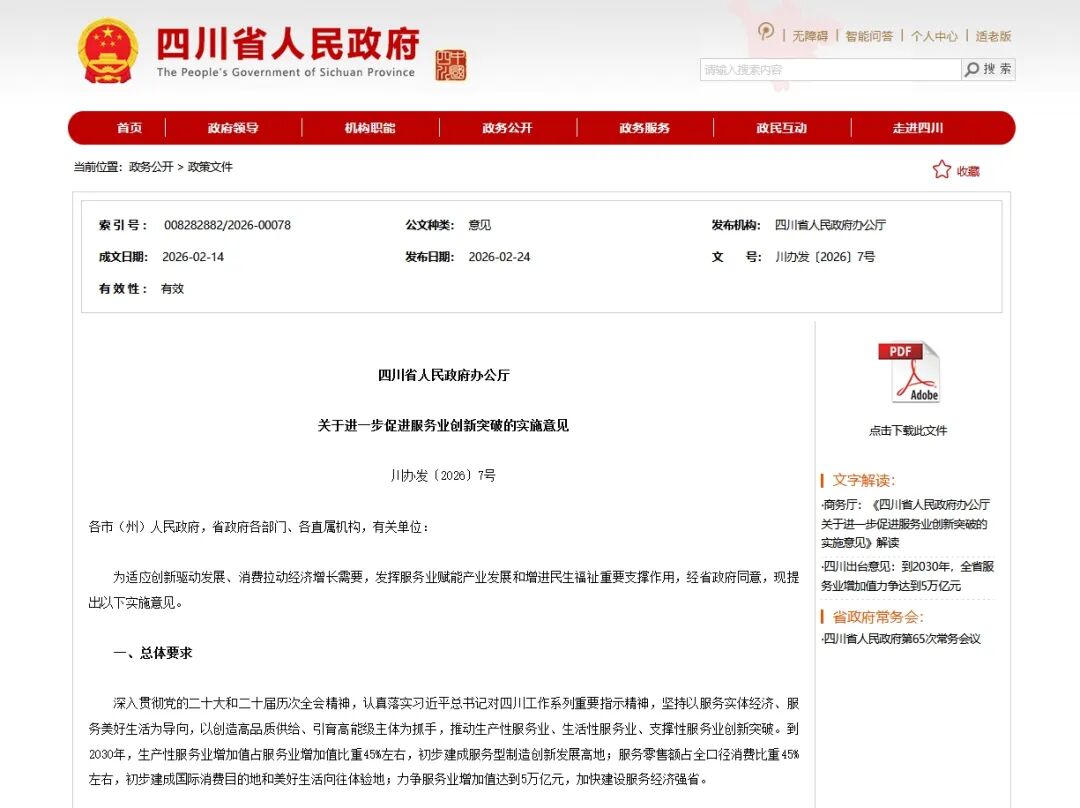Screen dimensions: 1080x808
Task: Expand the 政务服务 navigation menu
Action: pos(644,128)
